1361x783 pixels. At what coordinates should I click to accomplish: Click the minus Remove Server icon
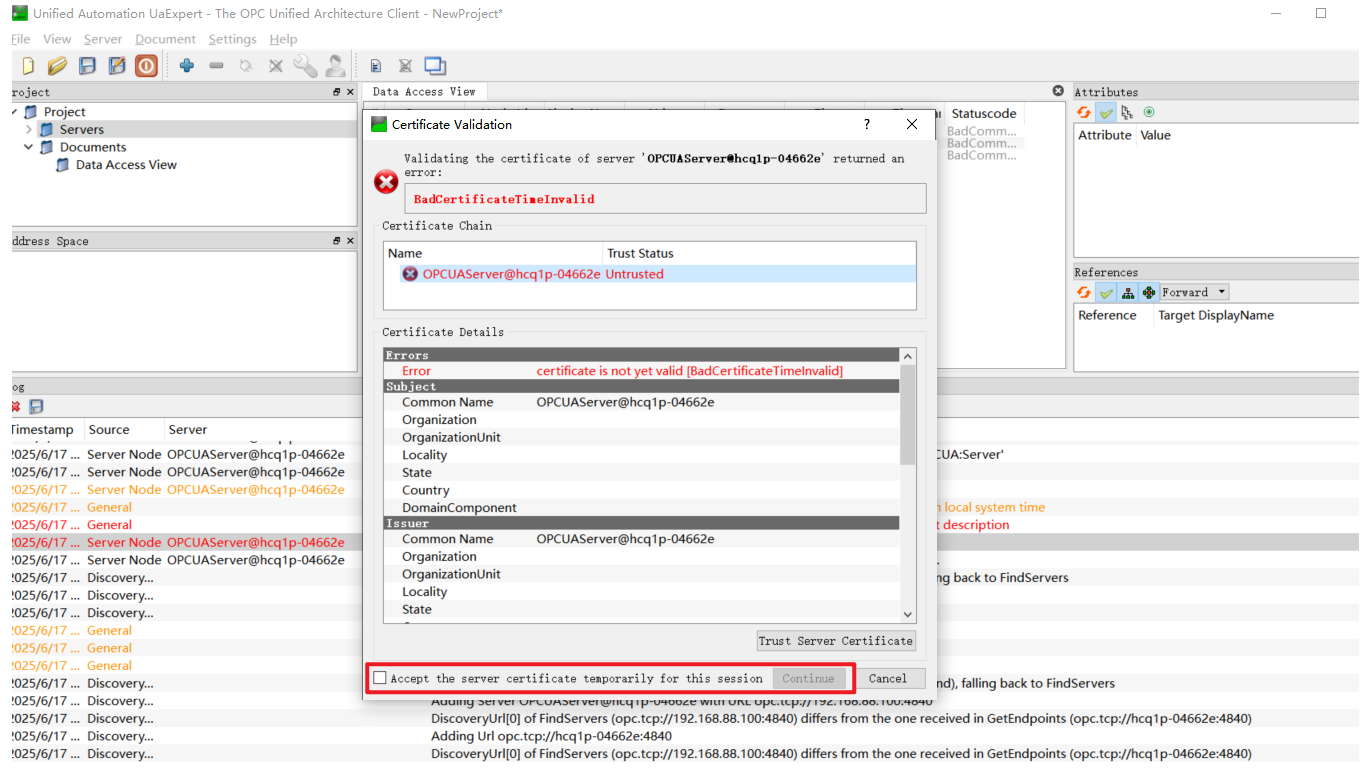[216, 66]
